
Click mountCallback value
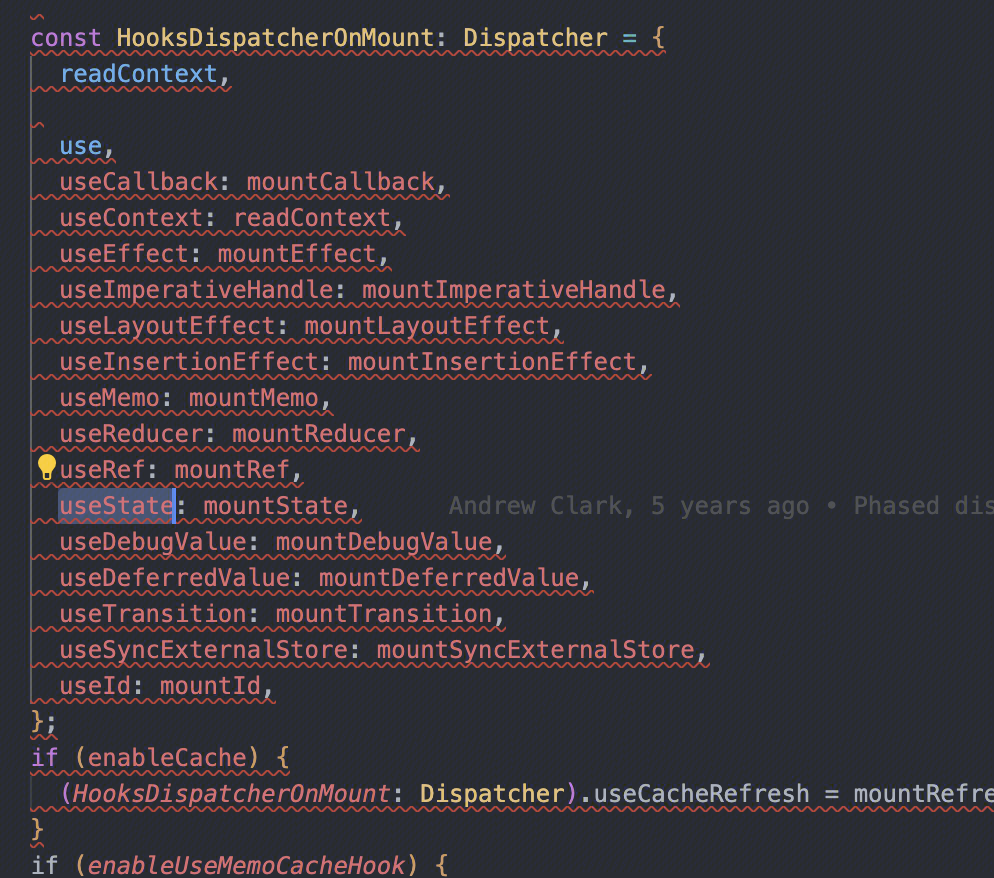[x=340, y=182]
